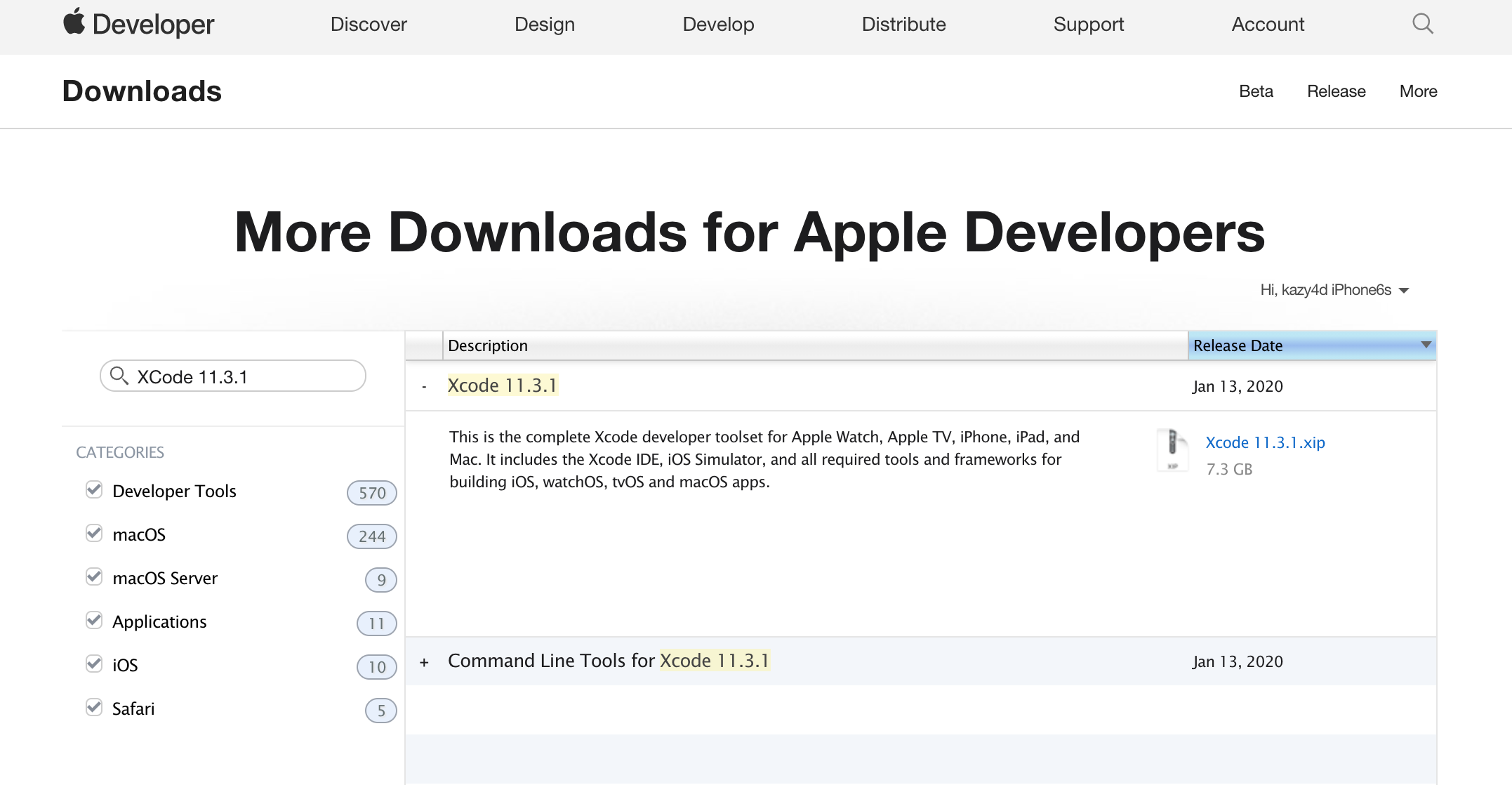1512x785 pixels.
Task: Click magnifier icon inside downloads search box
Action: click(x=119, y=376)
